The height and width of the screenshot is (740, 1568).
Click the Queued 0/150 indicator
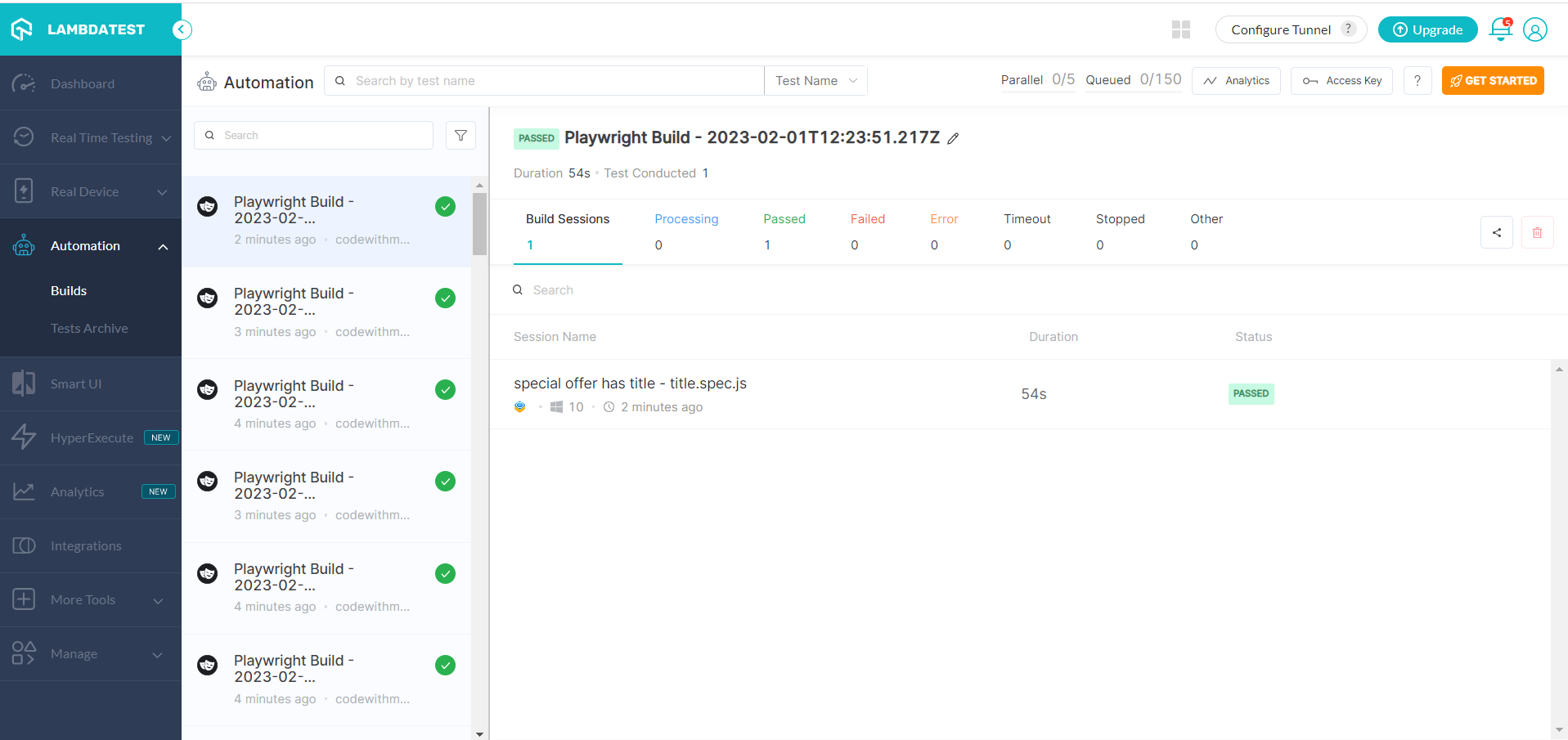click(1134, 79)
